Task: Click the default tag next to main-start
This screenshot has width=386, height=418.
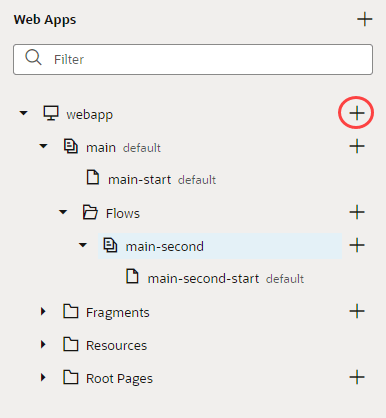Action: [197, 180]
